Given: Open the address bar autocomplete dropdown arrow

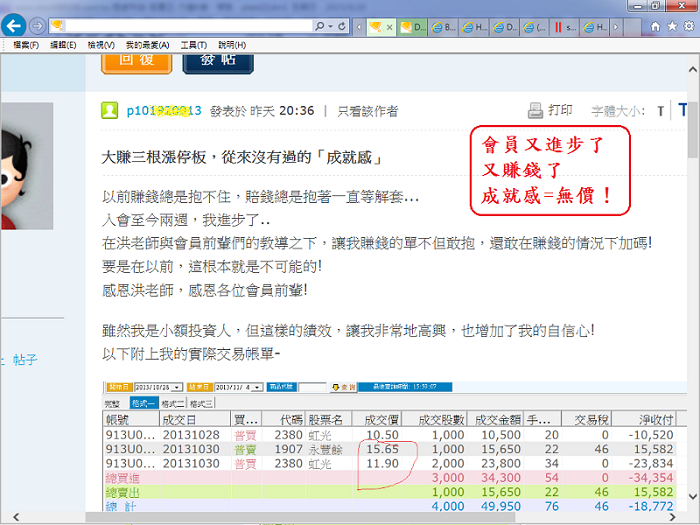Looking at the screenshot, I should pos(331,26).
